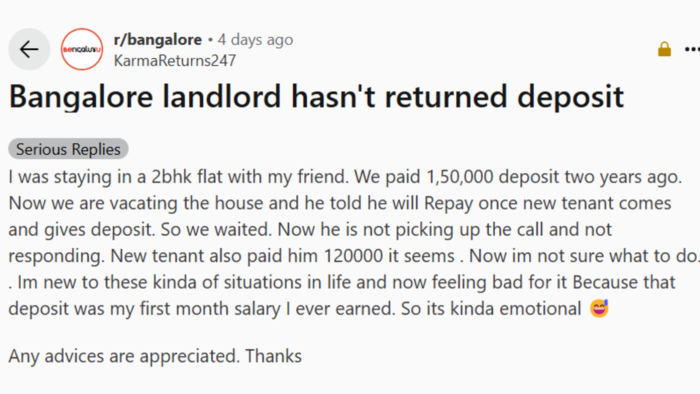Click 'New tenant also paid him' sentence
The width and height of the screenshot is (700, 394).
pos(216,256)
